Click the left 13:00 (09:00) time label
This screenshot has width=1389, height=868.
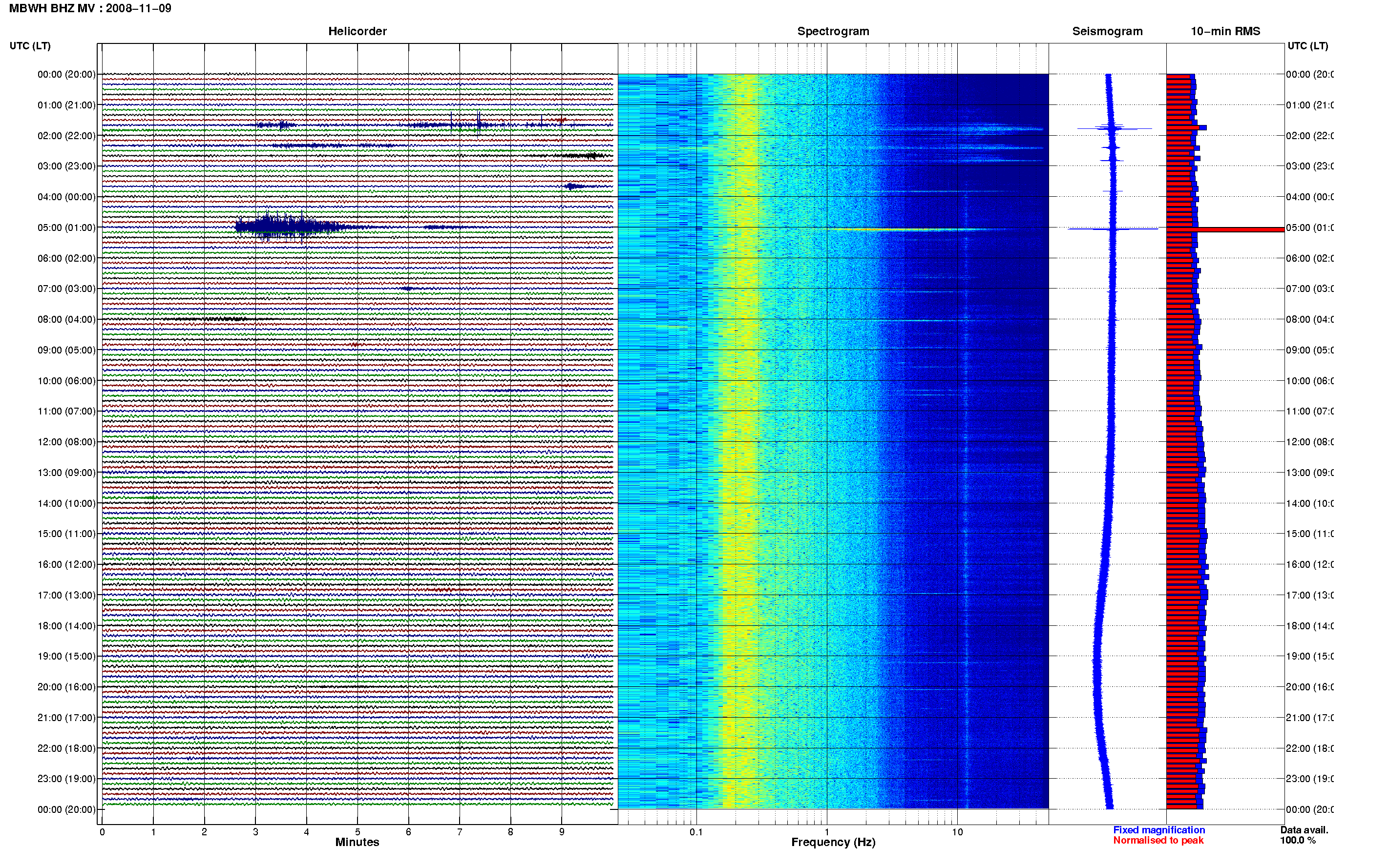(66, 473)
